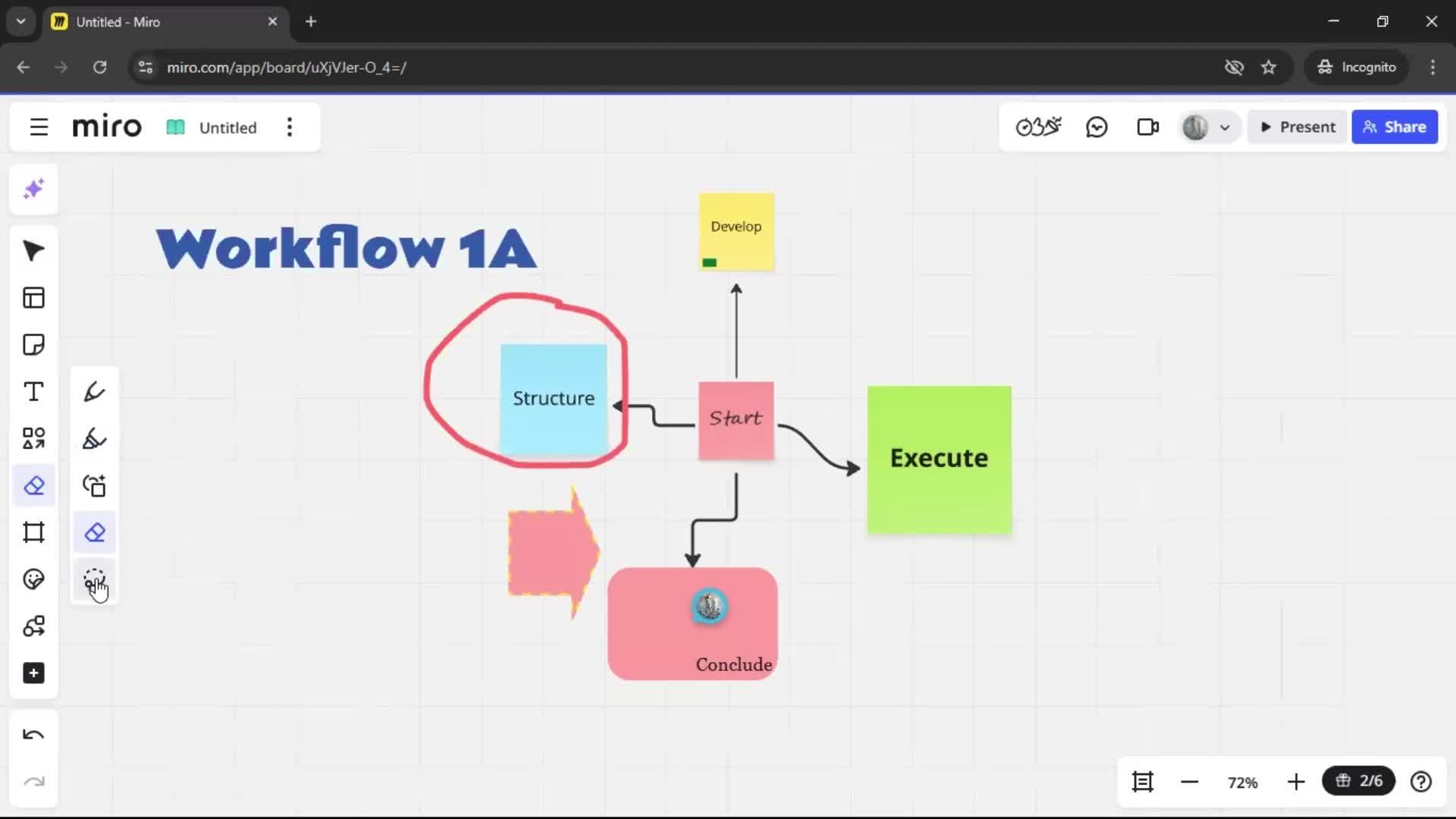Image resolution: width=1456 pixels, height=819 pixels.
Task: Open the shapes and lines tool
Action: 33,438
